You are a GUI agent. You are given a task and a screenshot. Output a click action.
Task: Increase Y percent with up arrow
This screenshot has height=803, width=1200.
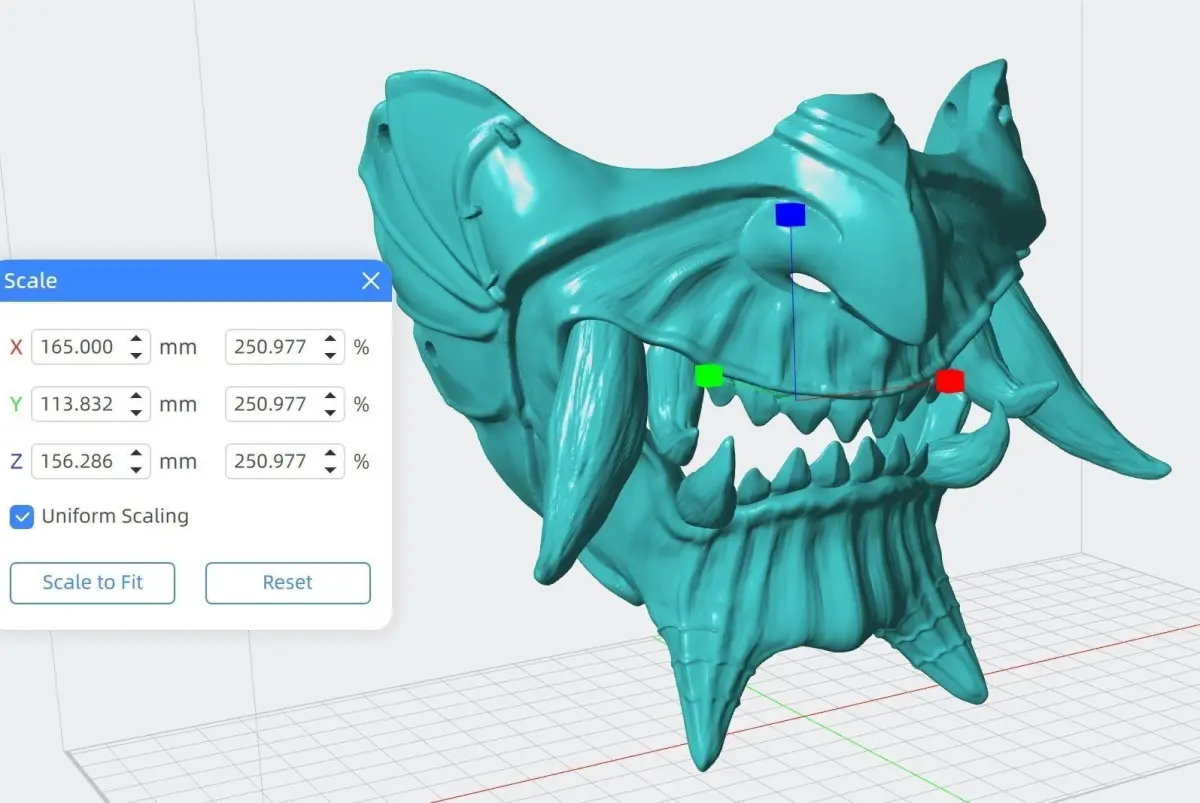click(x=330, y=396)
